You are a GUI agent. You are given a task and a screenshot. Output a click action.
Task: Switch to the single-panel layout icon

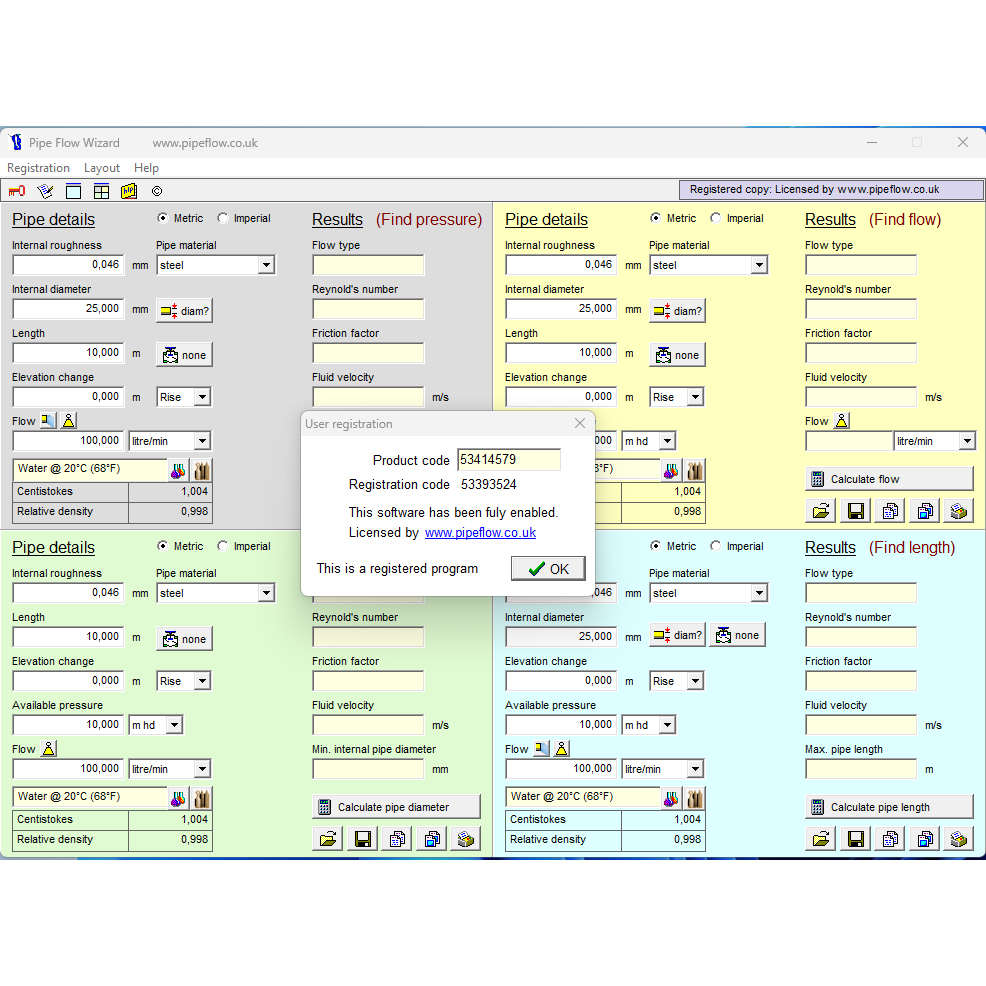tap(73, 191)
